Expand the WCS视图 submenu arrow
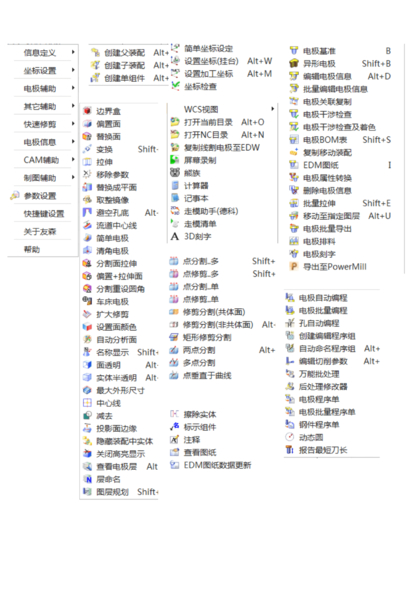The height and width of the screenshot is (600, 415). coord(273,109)
